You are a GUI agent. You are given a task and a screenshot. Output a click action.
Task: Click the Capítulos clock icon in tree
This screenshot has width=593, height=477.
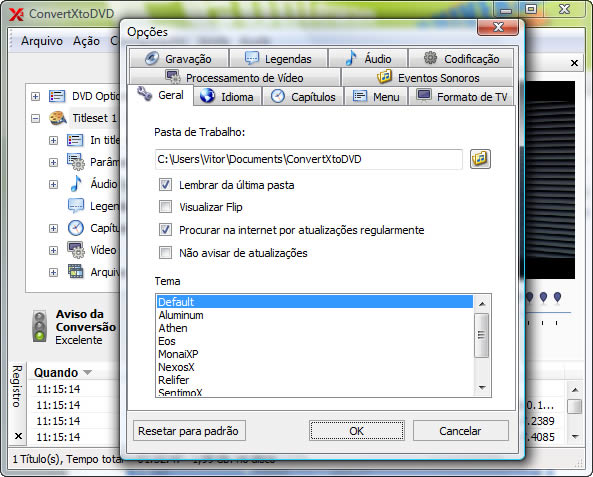click(x=76, y=228)
